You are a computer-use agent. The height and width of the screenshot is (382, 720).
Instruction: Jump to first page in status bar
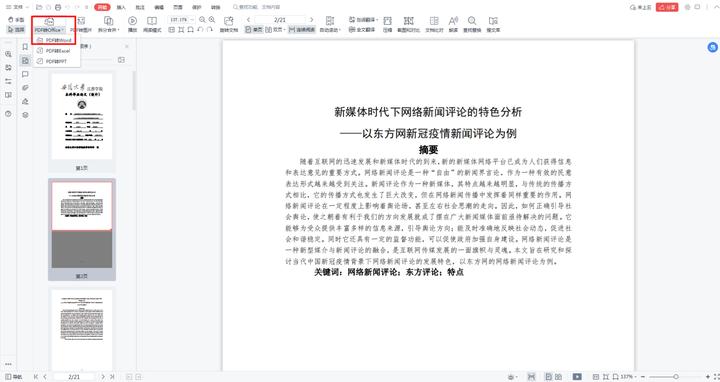36,377
